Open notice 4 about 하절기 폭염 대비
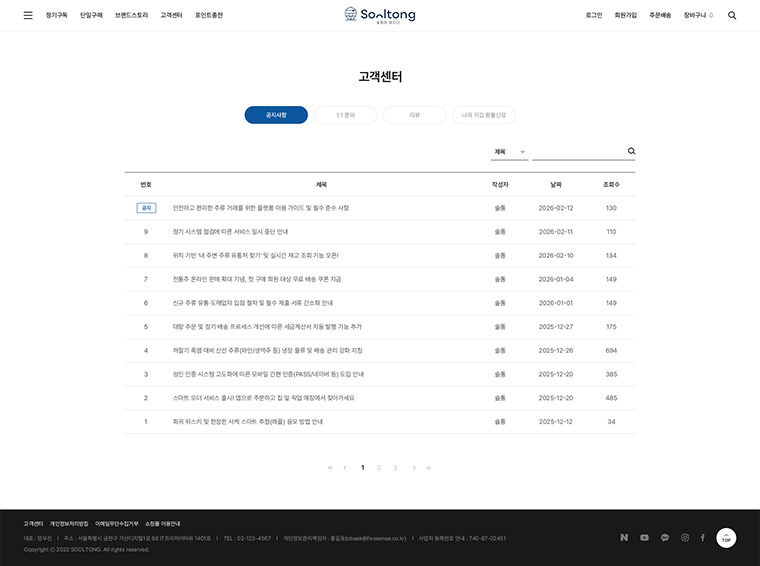Viewport: 760px width, 566px height. click(268, 350)
